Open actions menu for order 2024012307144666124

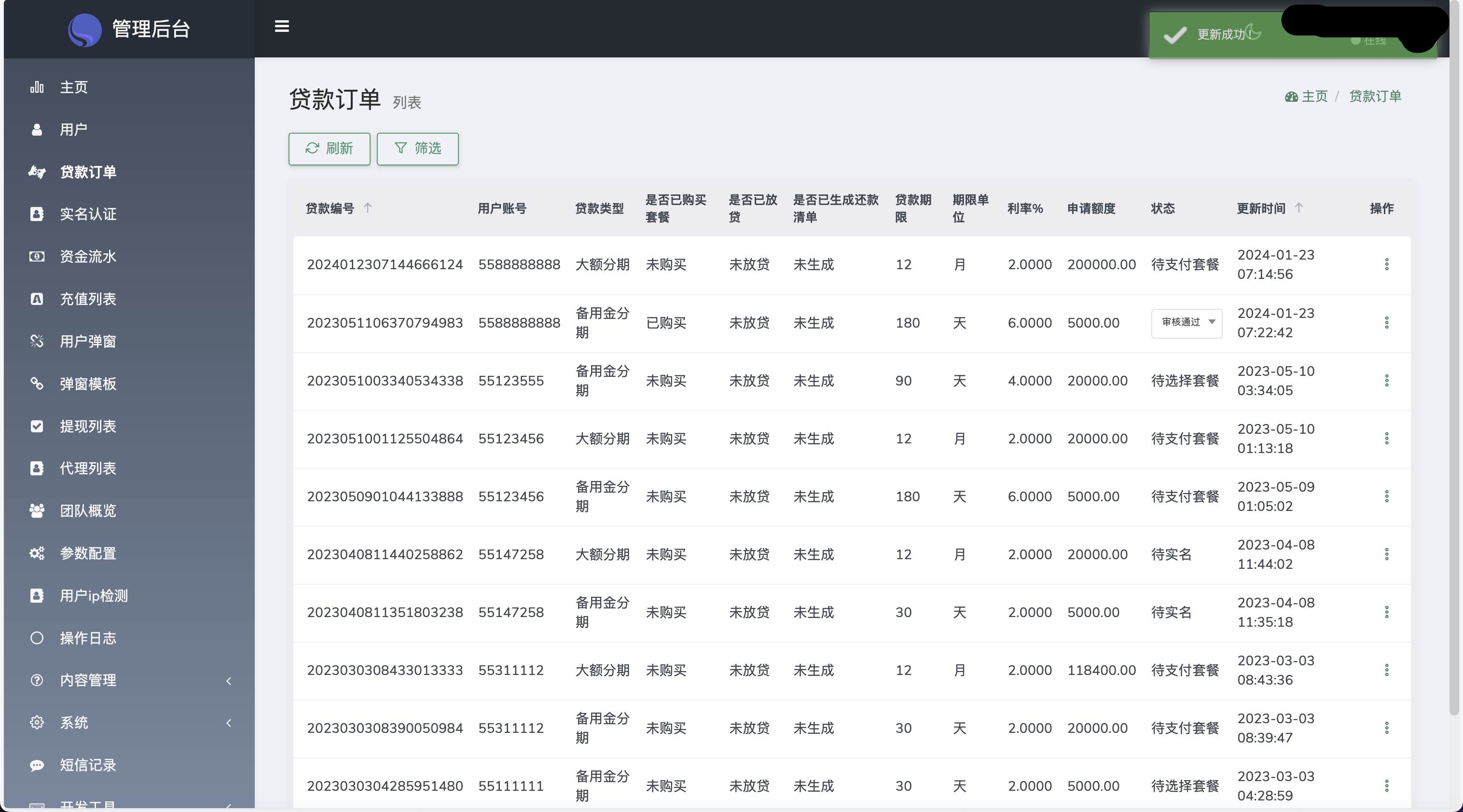(x=1386, y=264)
